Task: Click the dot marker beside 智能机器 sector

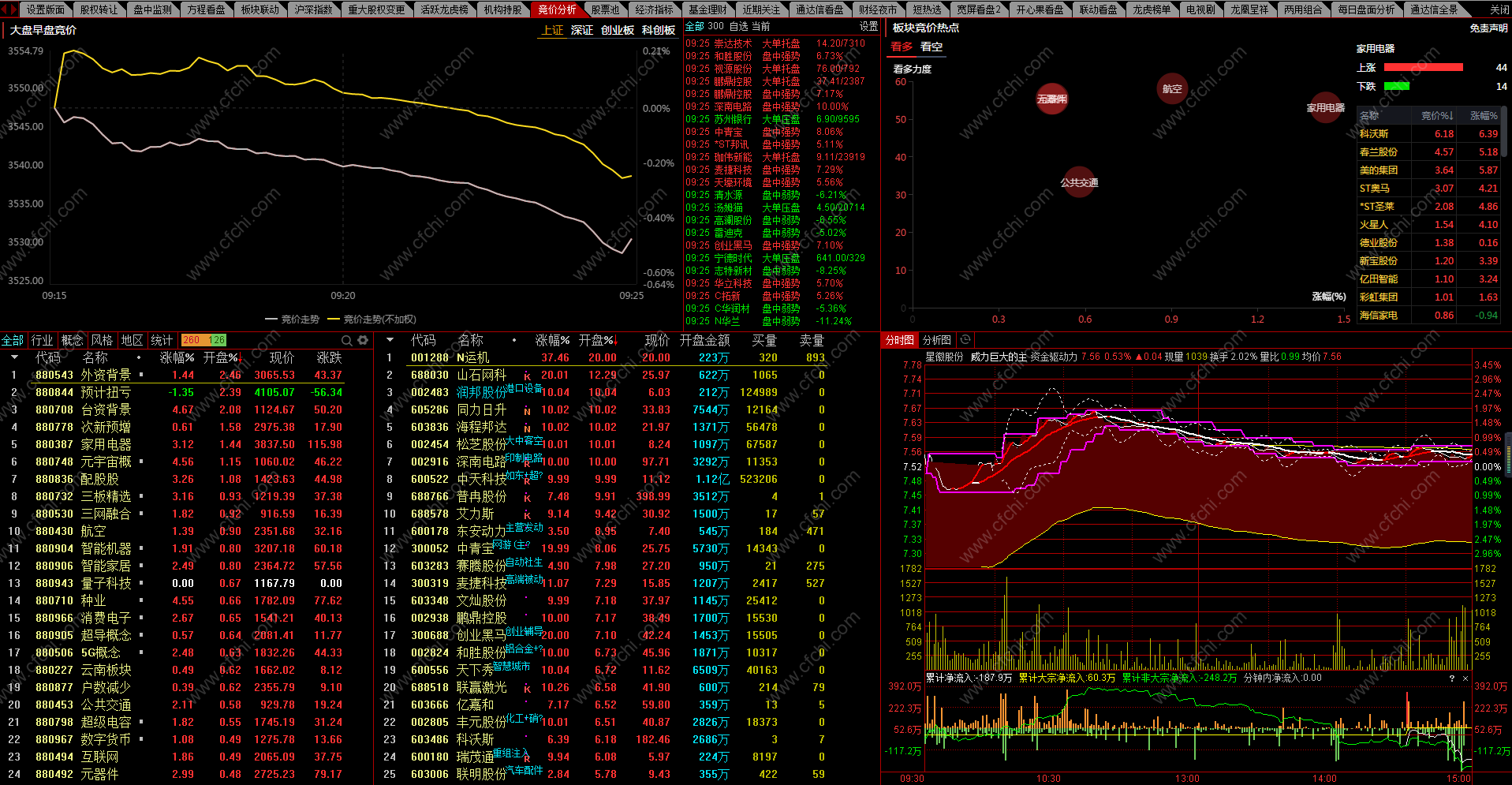Action: [141, 548]
